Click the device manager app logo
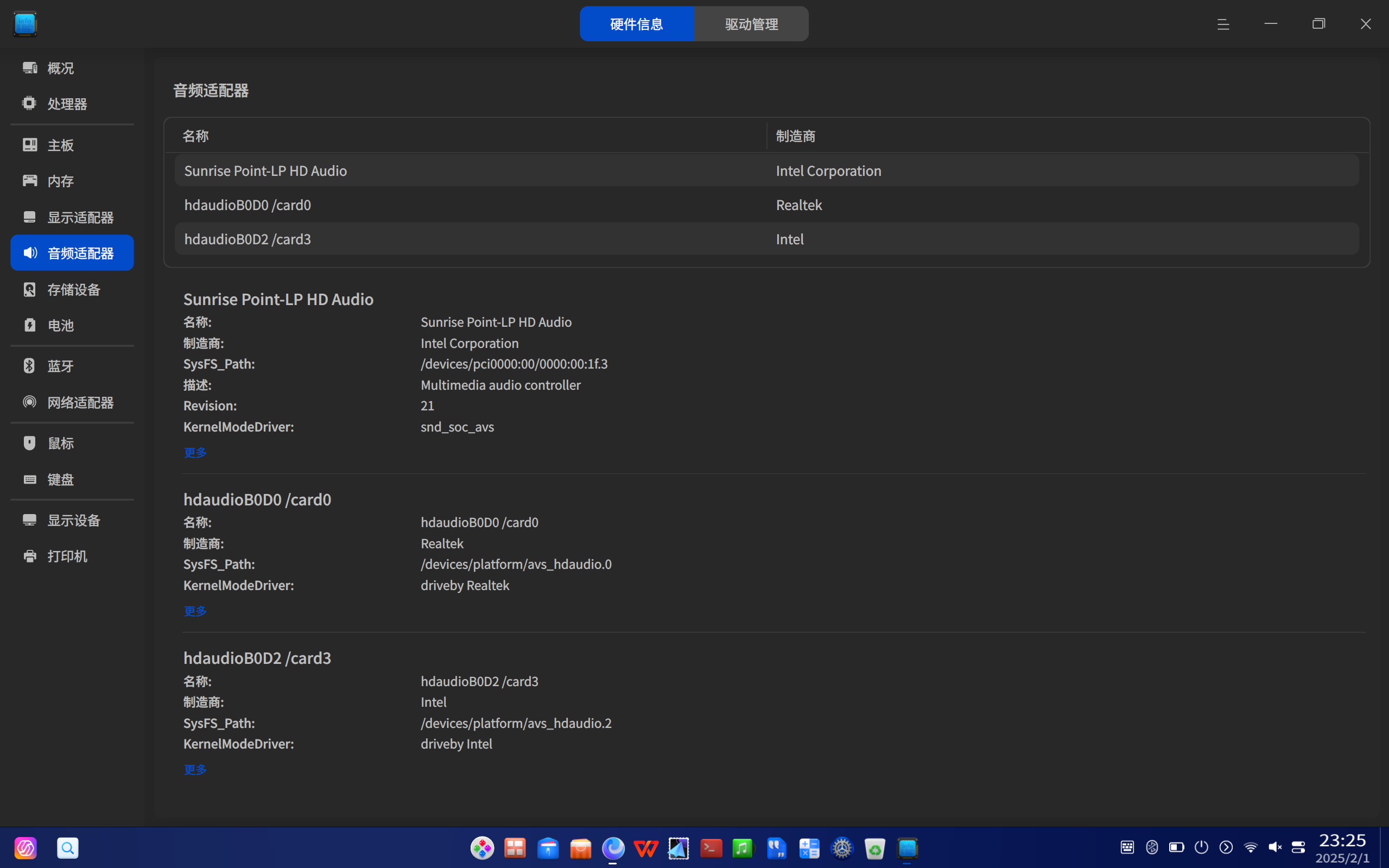Viewport: 1389px width, 868px height. pyautogui.click(x=26, y=23)
